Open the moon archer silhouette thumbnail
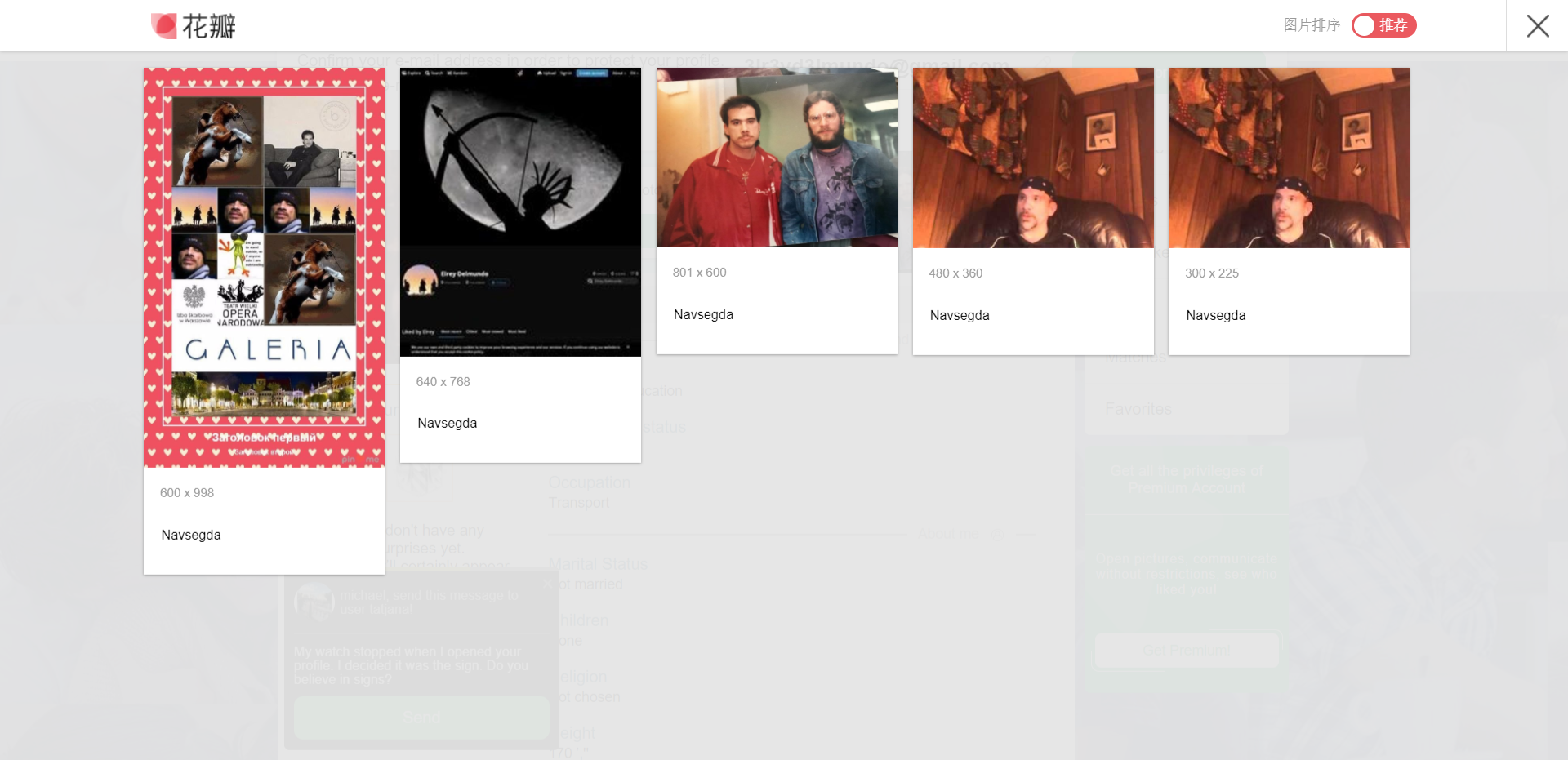 coord(520,212)
